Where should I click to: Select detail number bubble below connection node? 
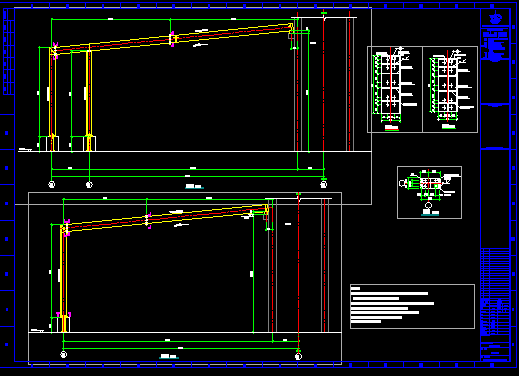point(428,205)
